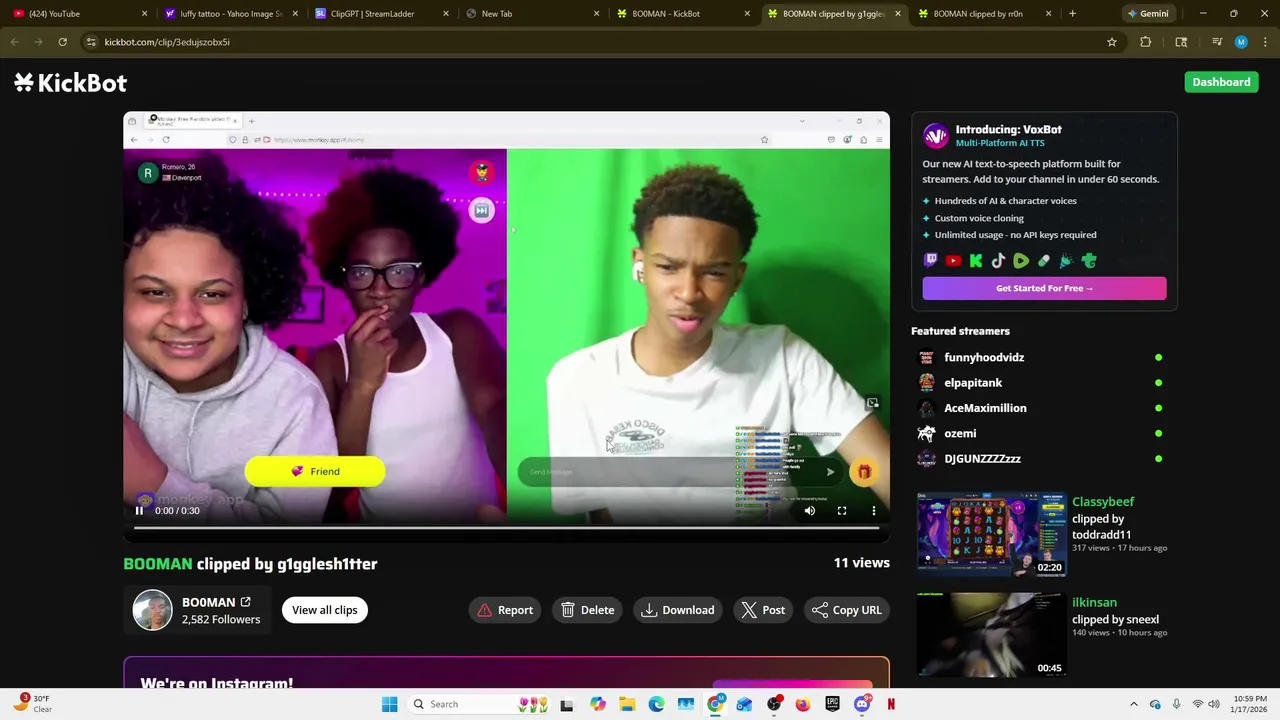
Task: Pause the clip with the pause button
Action: pyautogui.click(x=139, y=511)
